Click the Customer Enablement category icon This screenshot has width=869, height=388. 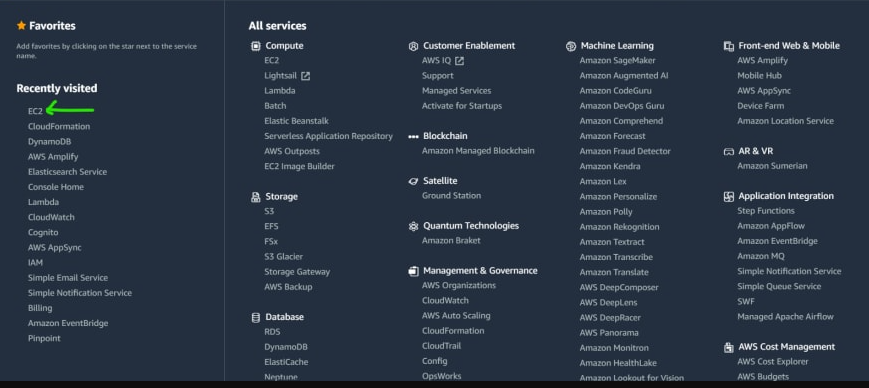coord(413,46)
